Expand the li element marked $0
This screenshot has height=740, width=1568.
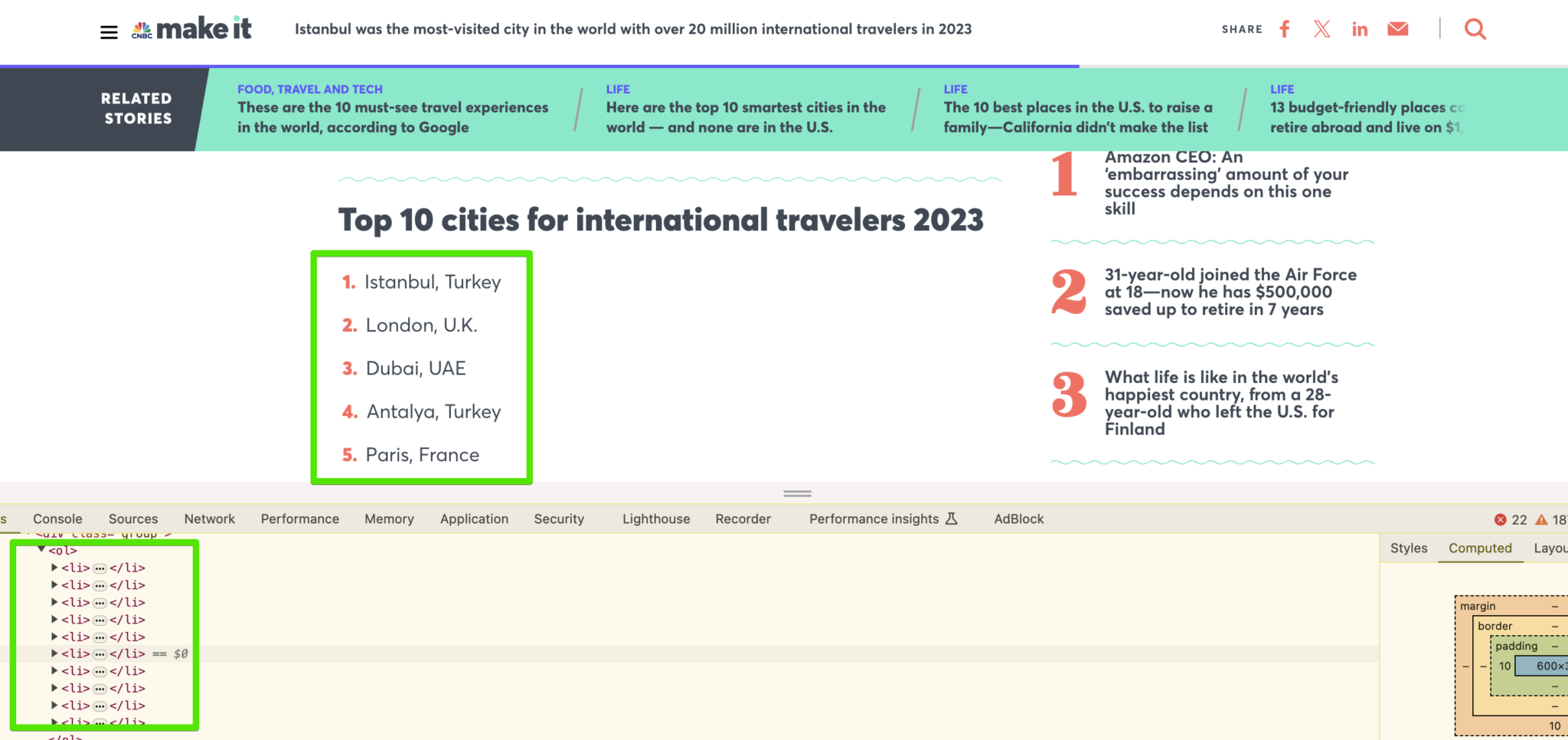pyautogui.click(x=54, y=653)
